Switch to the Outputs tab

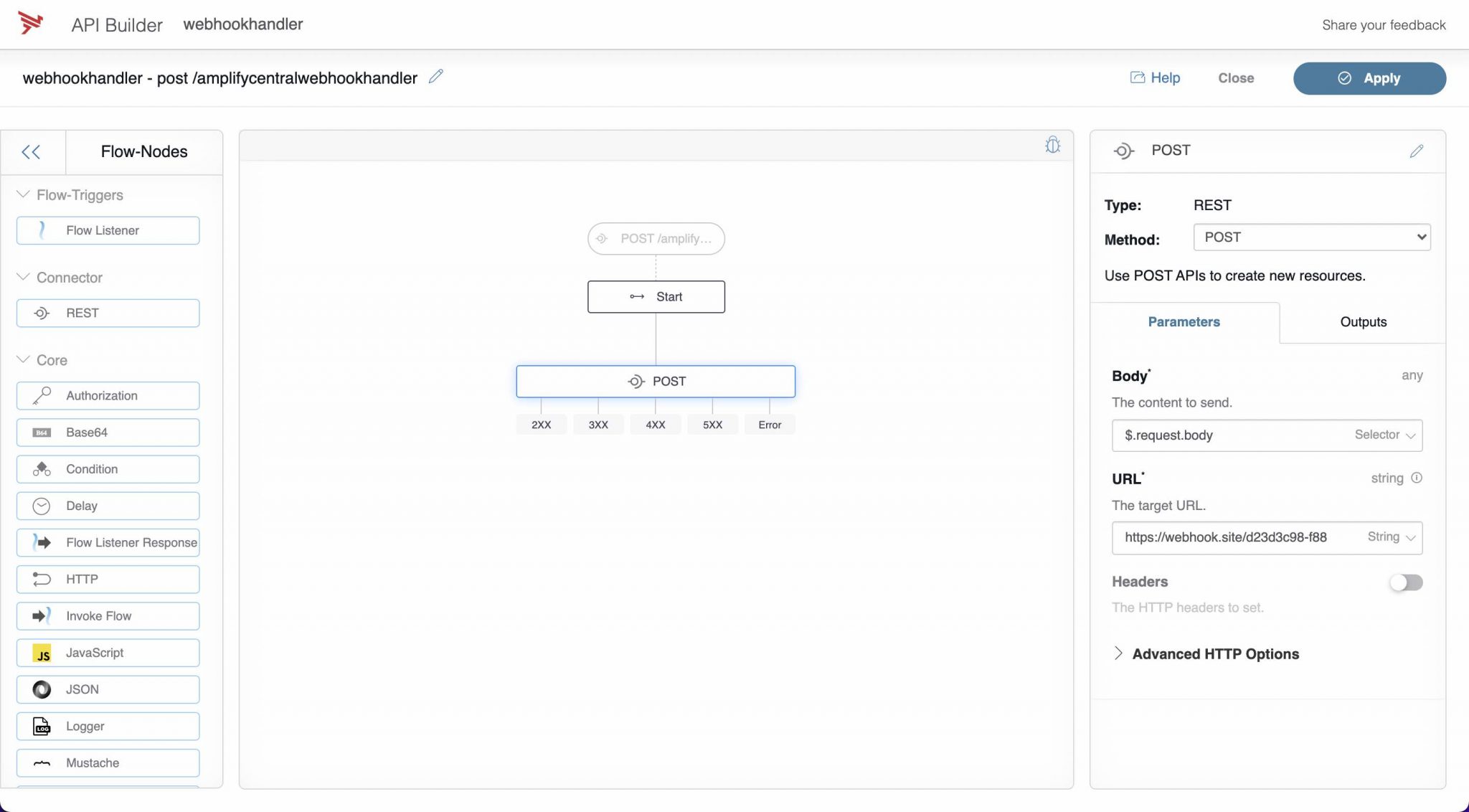(x=1363, y=322)
